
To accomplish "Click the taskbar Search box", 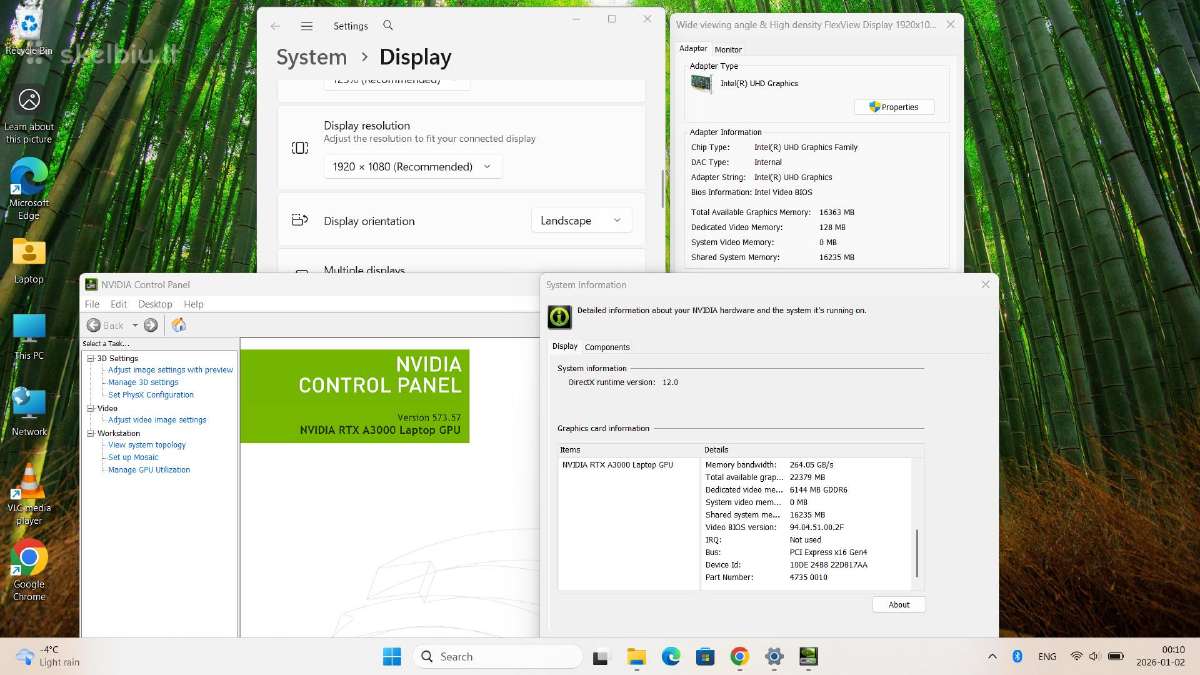I will [497, 656].
